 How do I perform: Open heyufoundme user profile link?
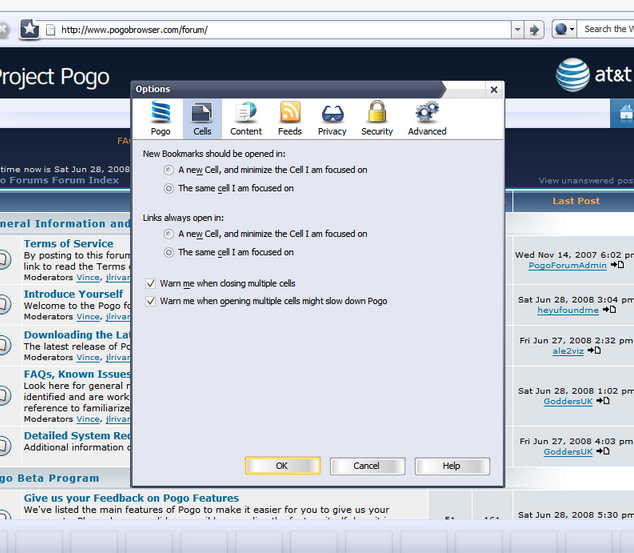(x=568, y=310)
